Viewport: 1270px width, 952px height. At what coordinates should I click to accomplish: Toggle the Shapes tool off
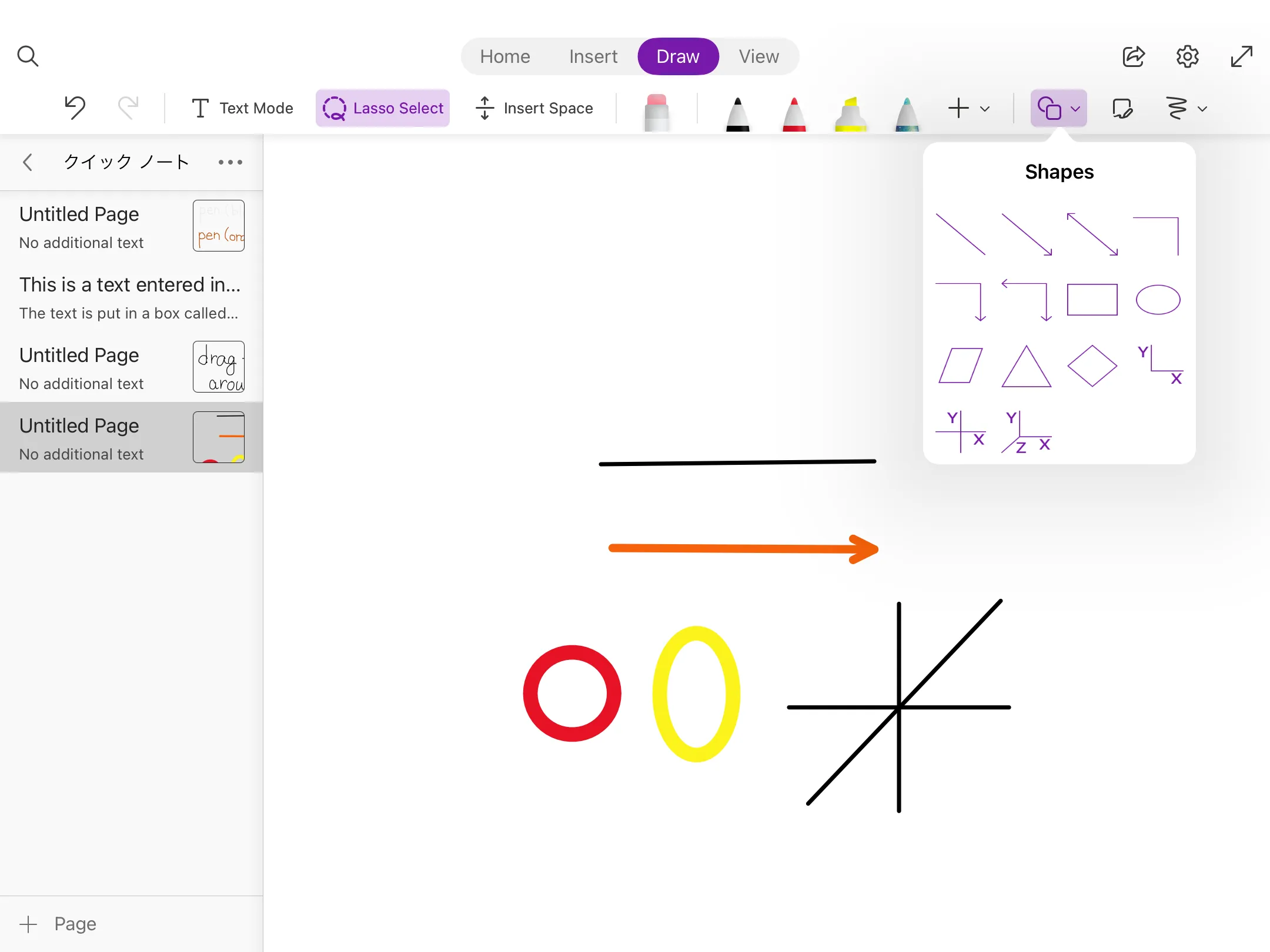click(1051, 108)
